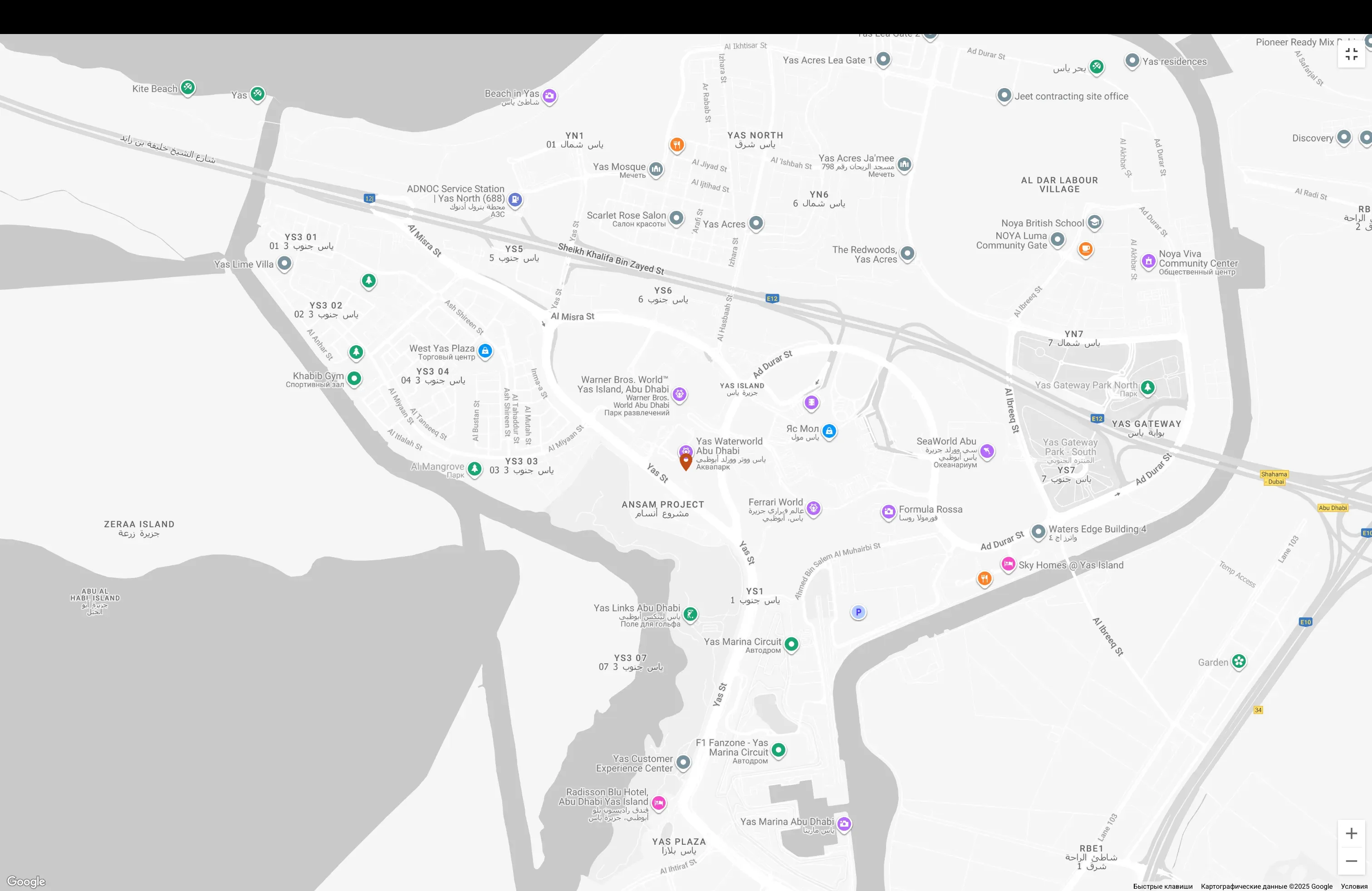Zoom out with the minus button
The width and height of the screenshot is (1372, 891).
pyautogui.click(x=1351, y=861)
